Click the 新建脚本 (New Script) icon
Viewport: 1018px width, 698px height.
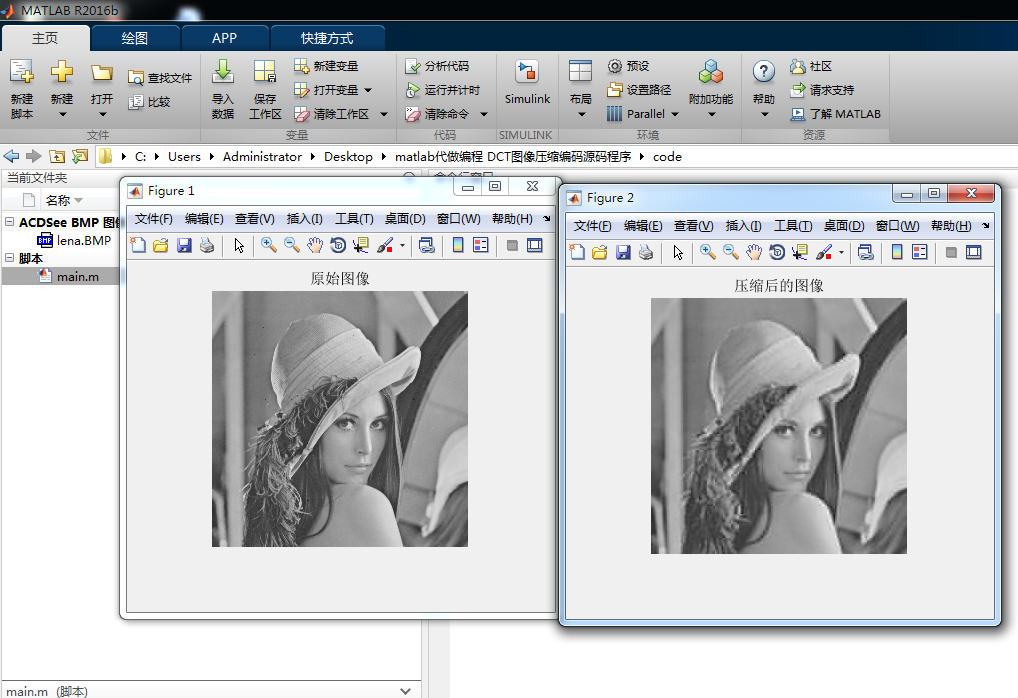pyautogui.click(x=22, y=73)
